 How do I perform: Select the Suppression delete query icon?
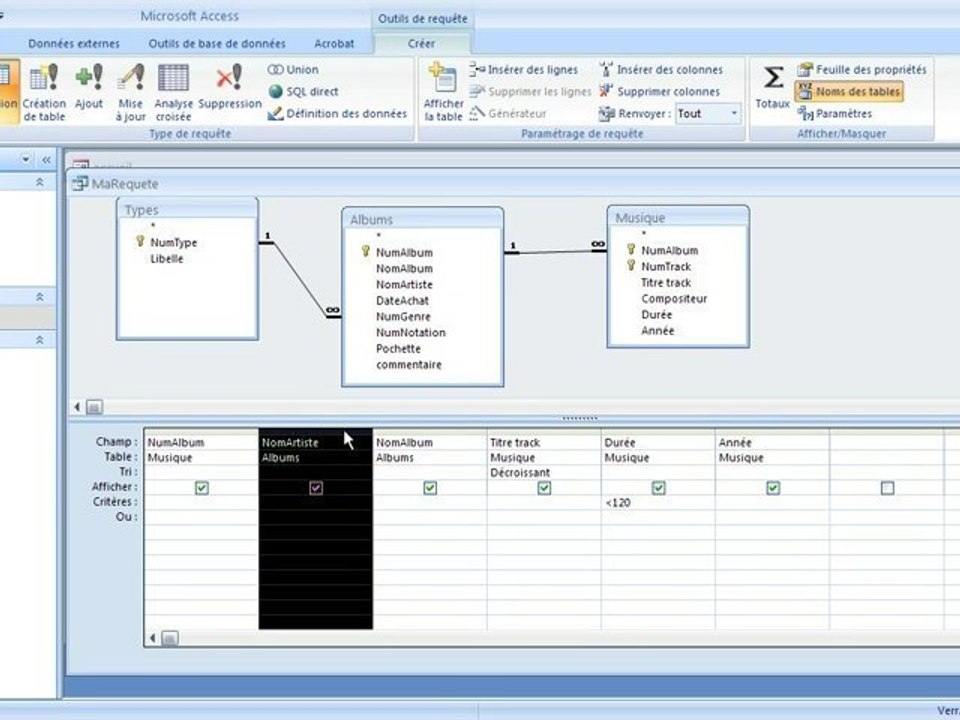[x=230, y=87]
